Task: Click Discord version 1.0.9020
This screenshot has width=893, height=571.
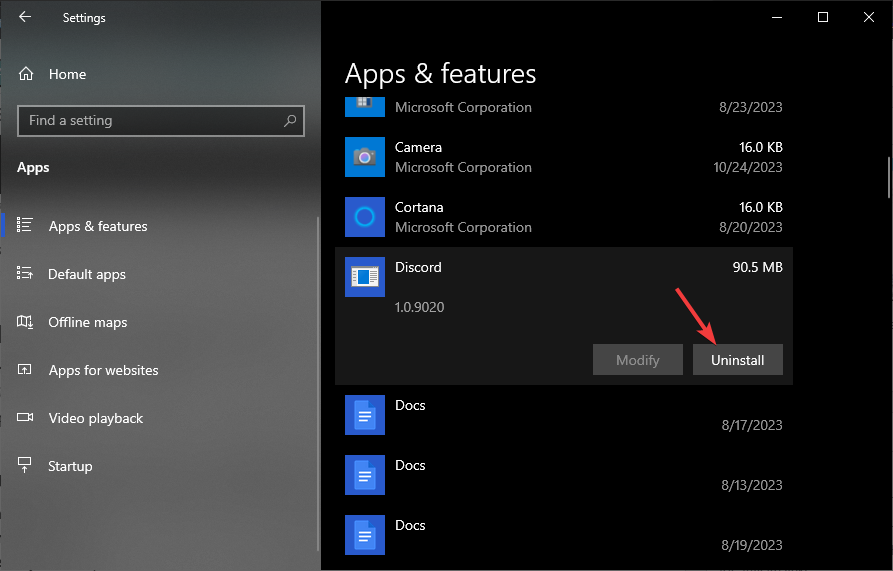Action: pos(420,307)
